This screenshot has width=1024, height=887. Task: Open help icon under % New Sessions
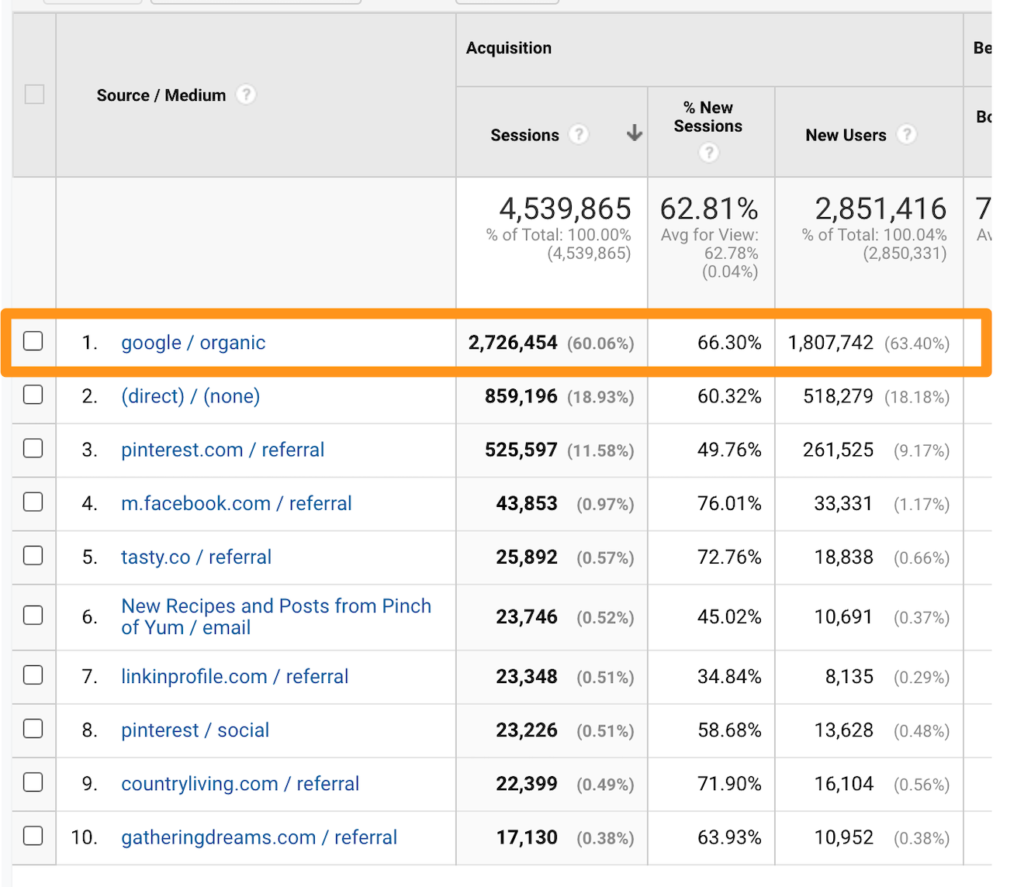[709, 153]
